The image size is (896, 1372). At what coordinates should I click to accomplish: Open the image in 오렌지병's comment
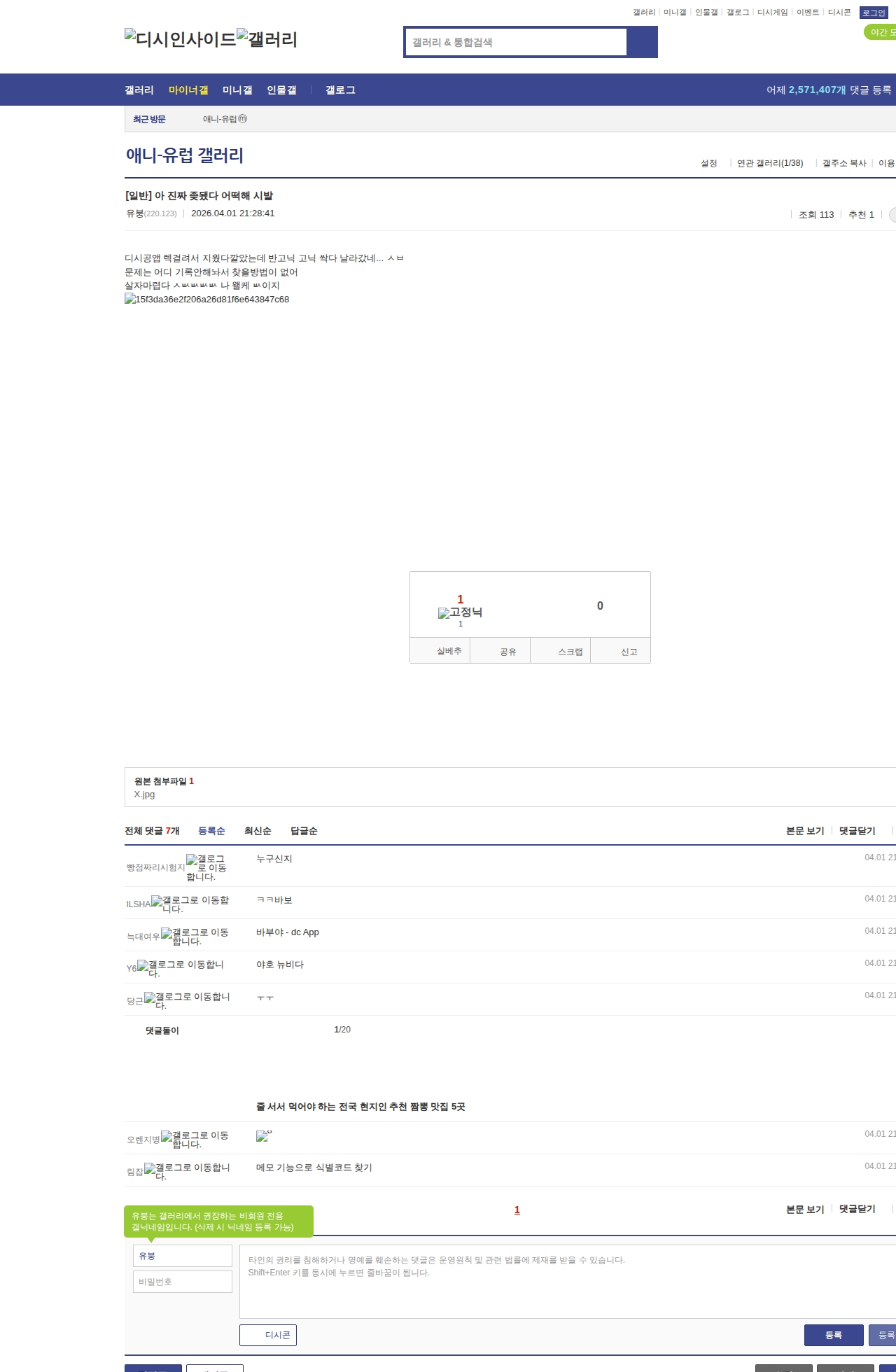pyautogui.click(x=263, y=1135)
